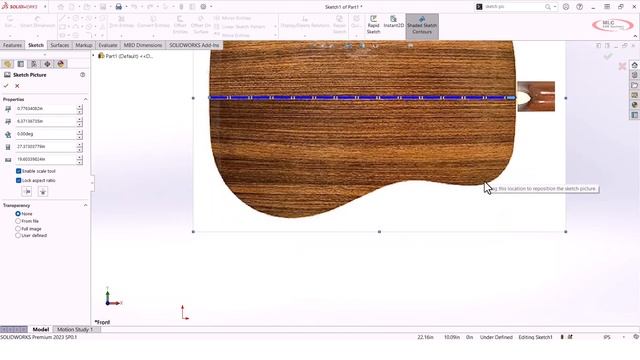
Task: Click the picture width input field
Action: point(46,147)
